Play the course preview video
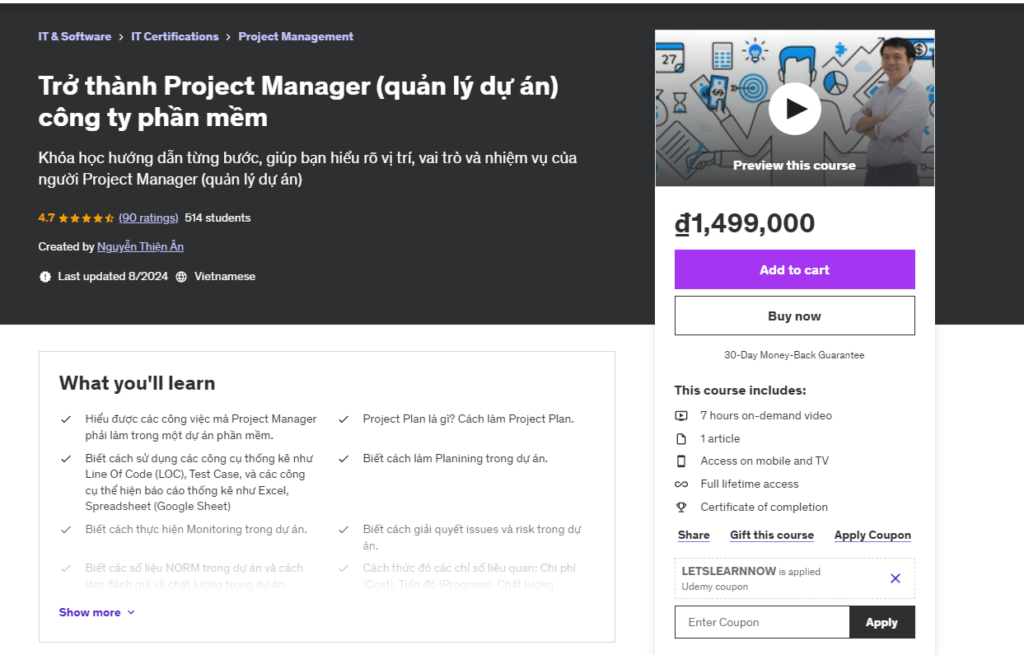Screen dimensions: 1024x655 [x=794, y=109]
